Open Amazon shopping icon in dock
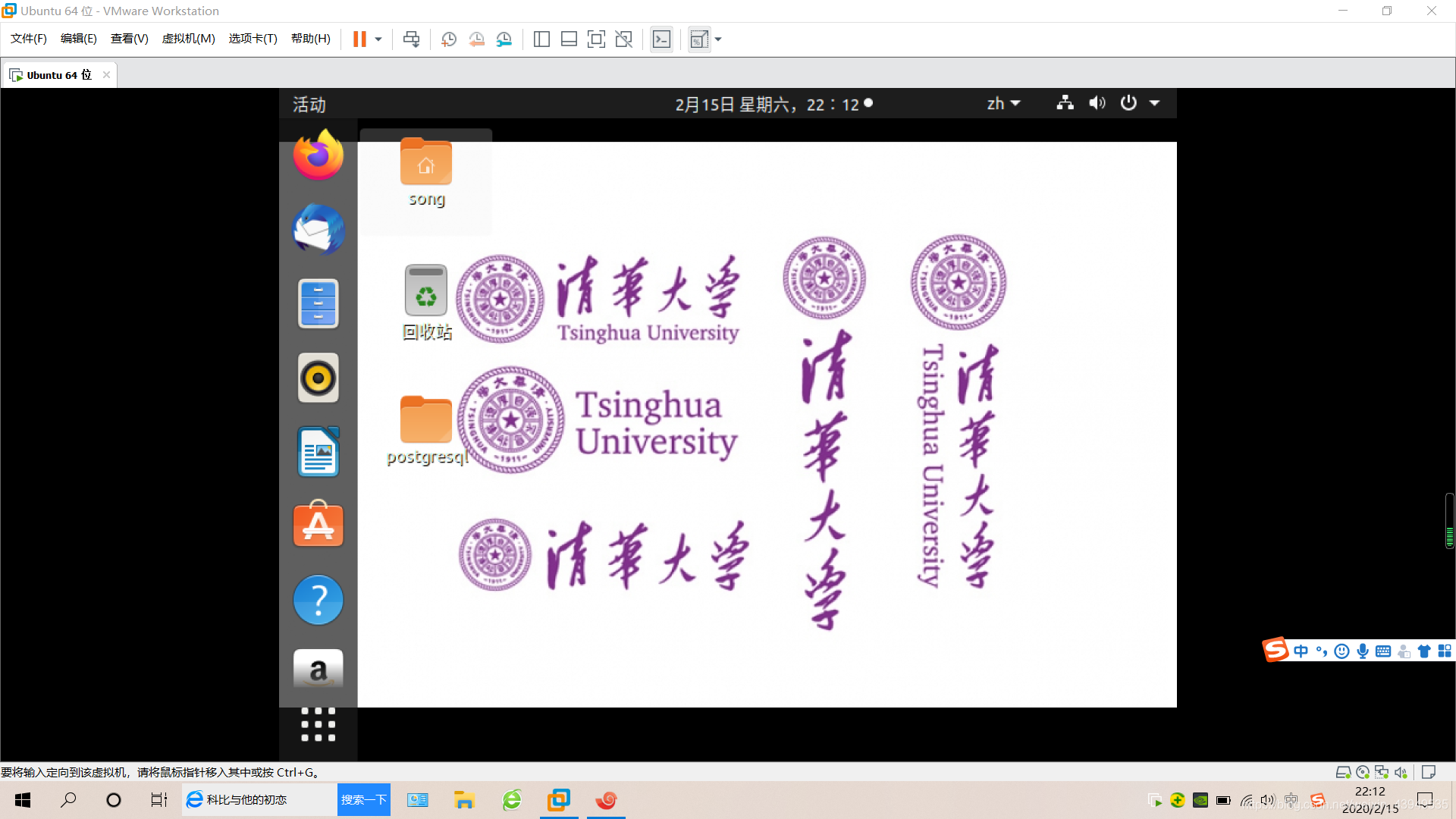Image resolution: width=1456 pixels, height=819 pixels. click(x=318, y=672)
